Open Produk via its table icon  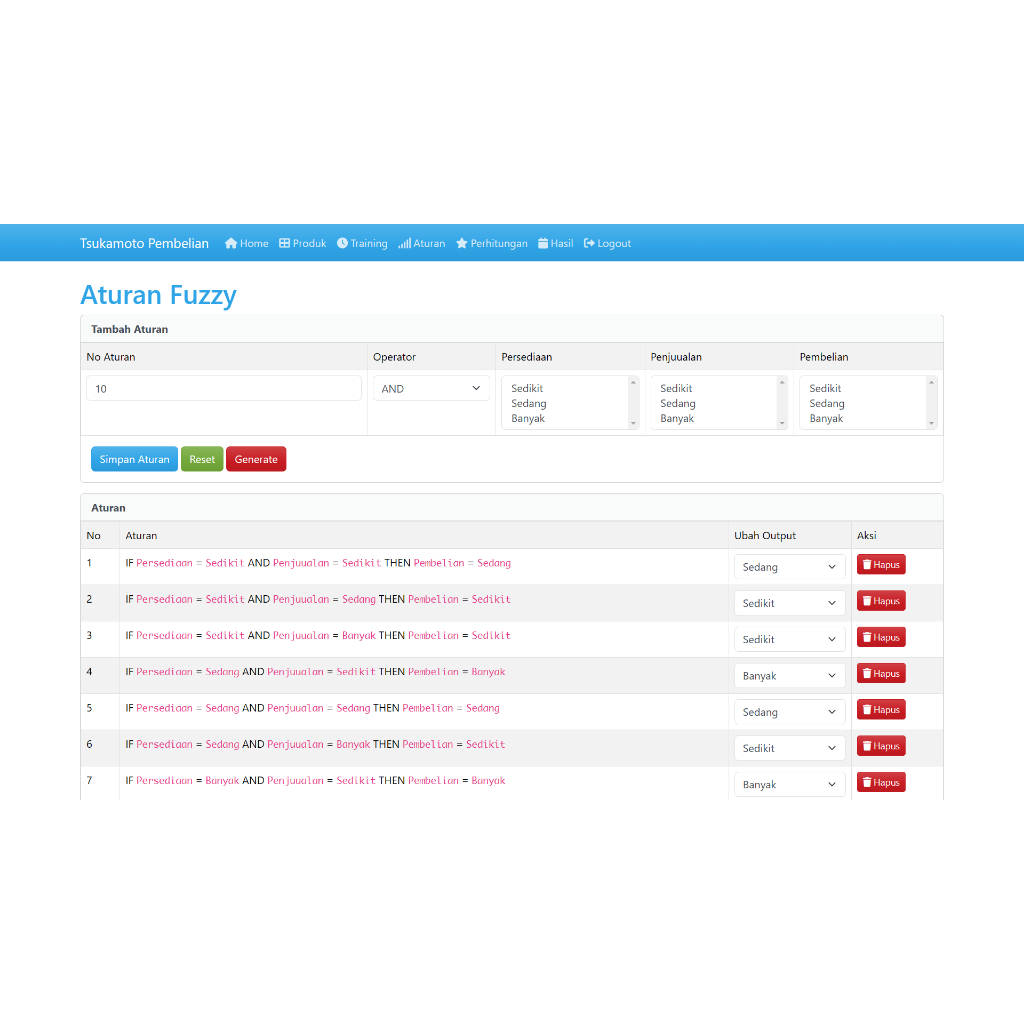pyautogui.click(x=284, y=243)
